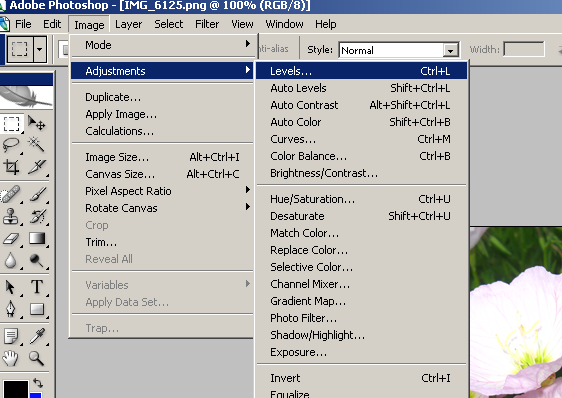Select the Brush tool

[37, 194]
